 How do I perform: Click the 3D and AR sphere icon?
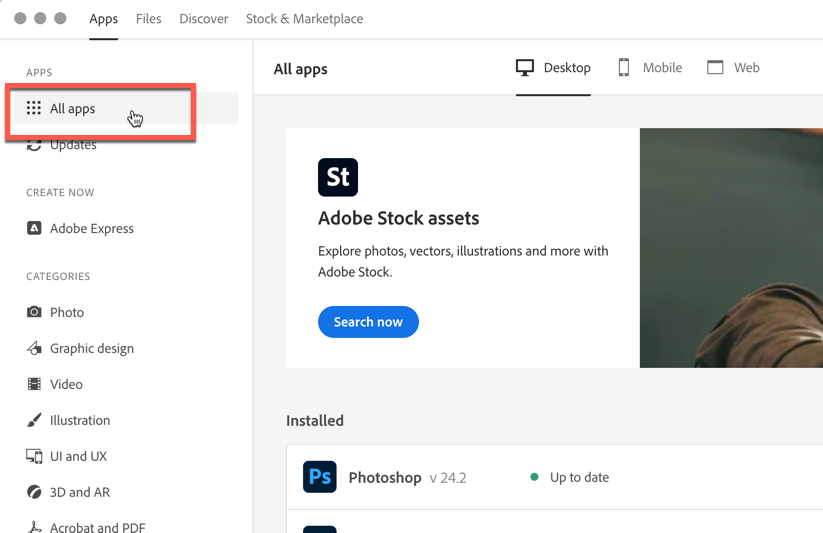pos(34,492)
